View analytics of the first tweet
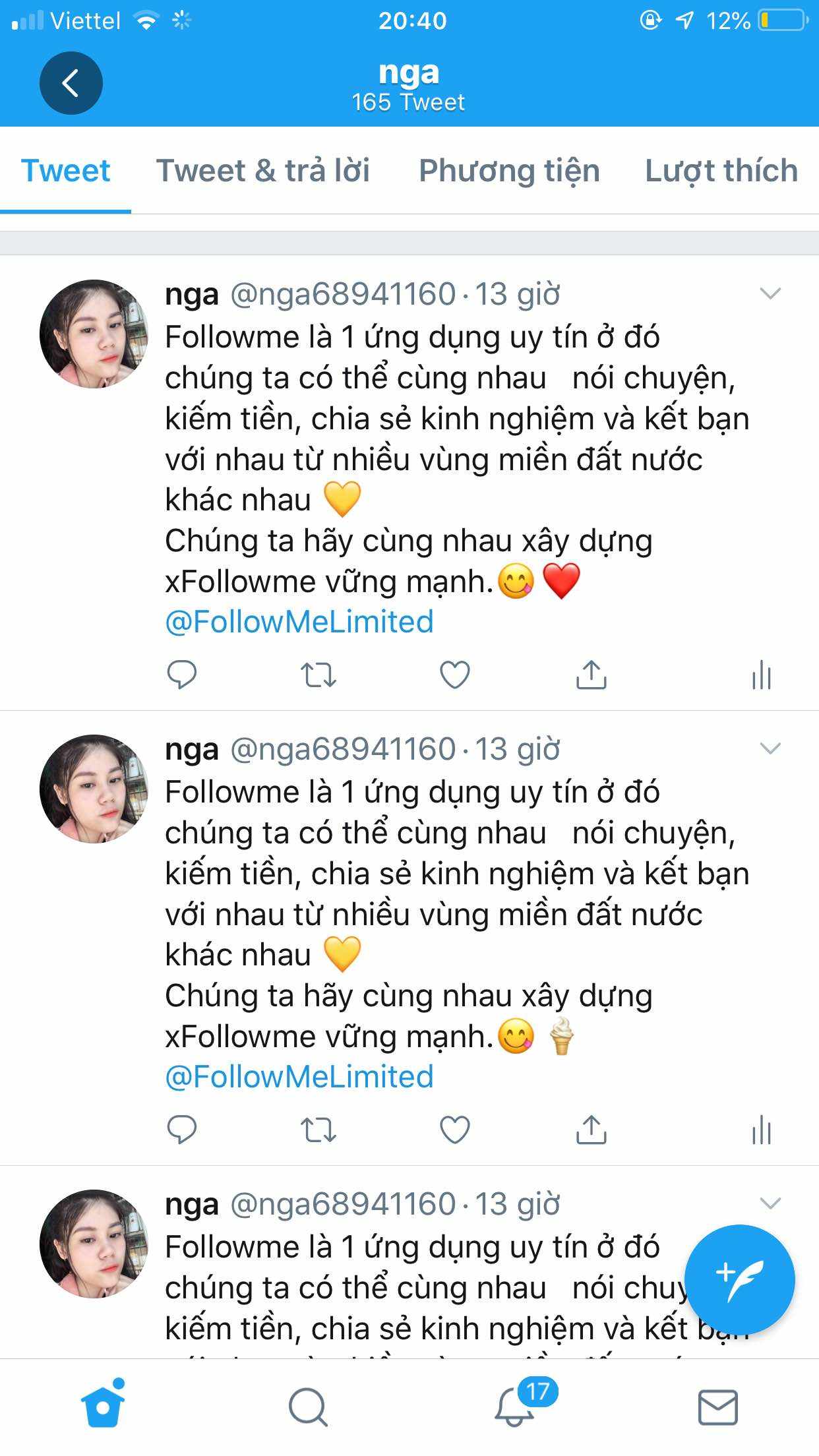This screenshot has width=819, height=1456. (762, 675)
